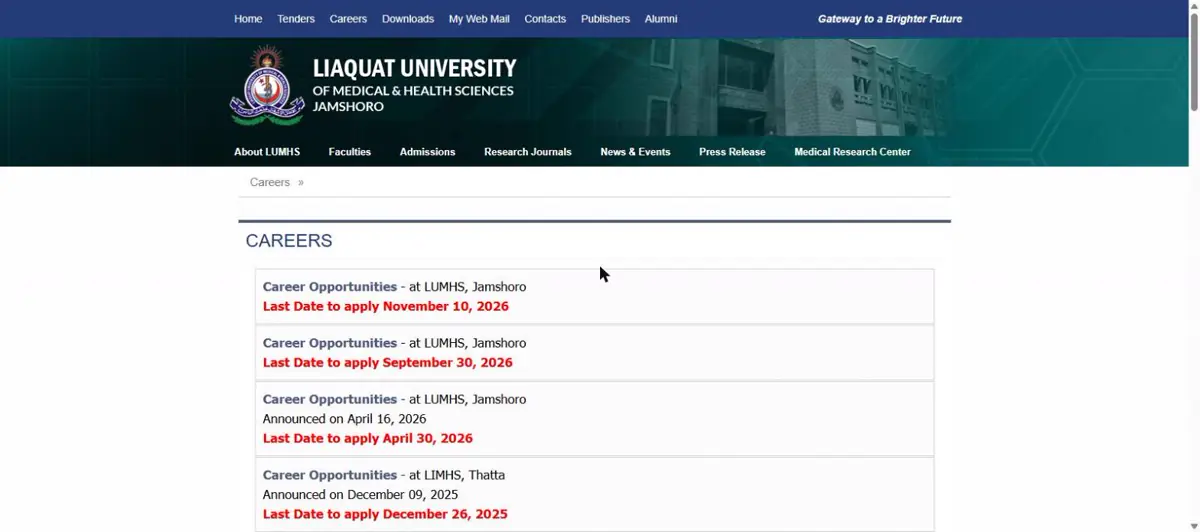
Task: Open the Admissions menu
Action: 427,152
